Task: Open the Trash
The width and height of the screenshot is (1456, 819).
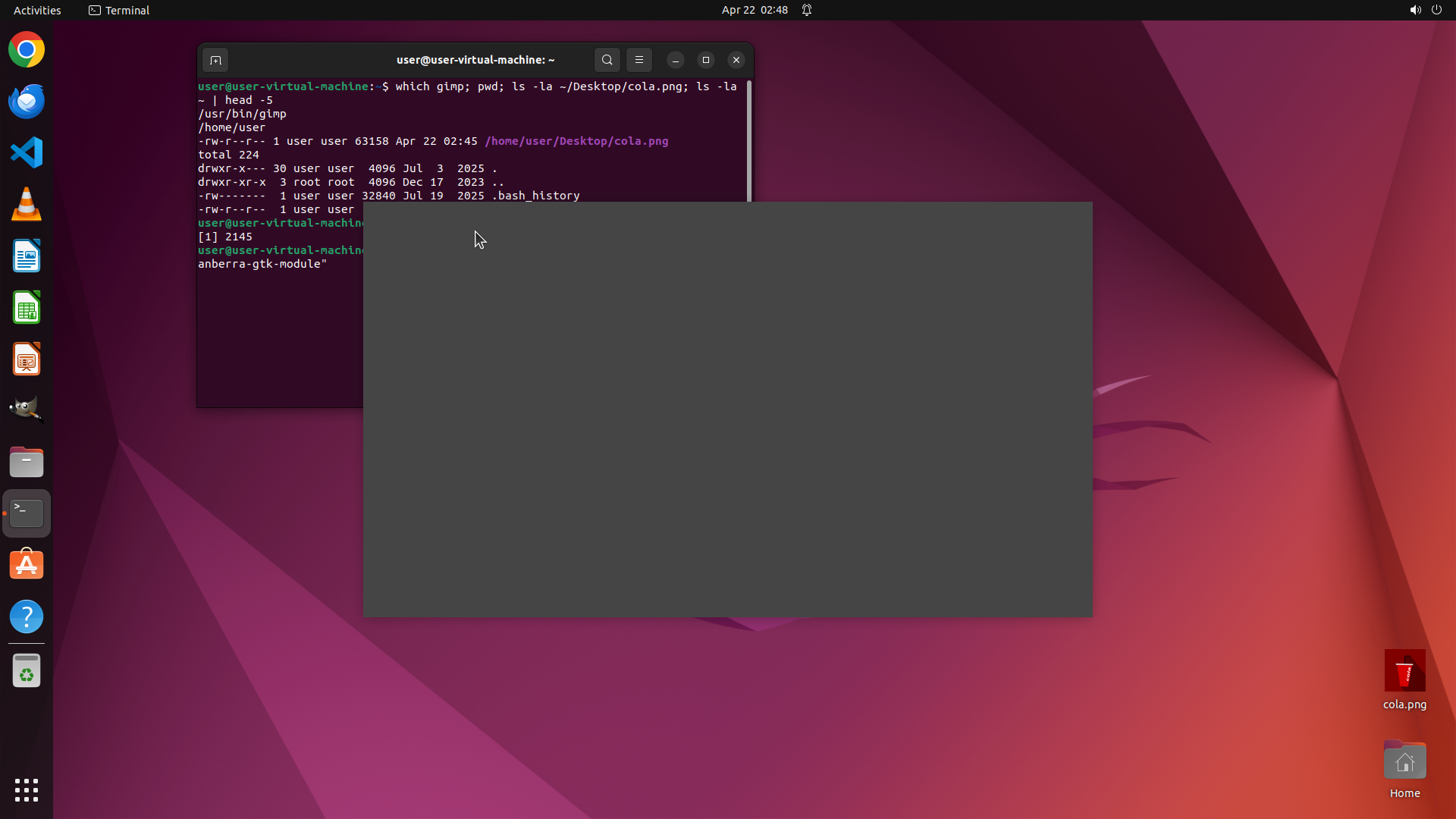Action: [27, 671]
